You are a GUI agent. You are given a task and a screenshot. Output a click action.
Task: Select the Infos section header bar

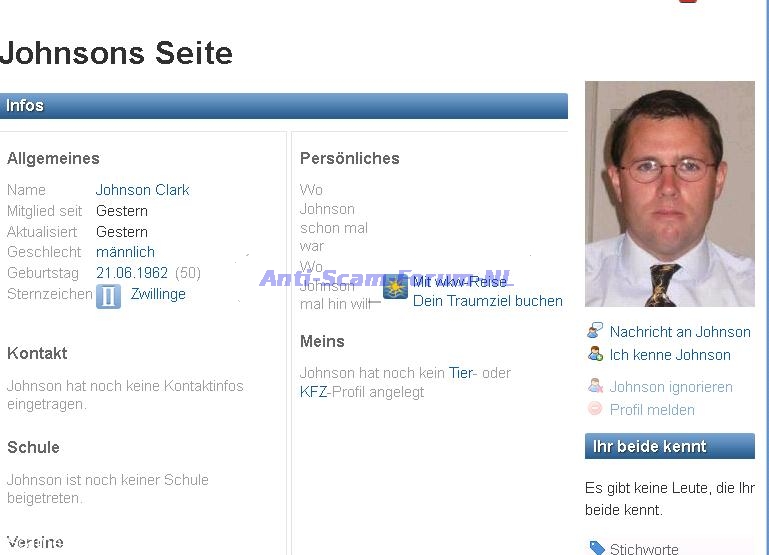point(284,106)
